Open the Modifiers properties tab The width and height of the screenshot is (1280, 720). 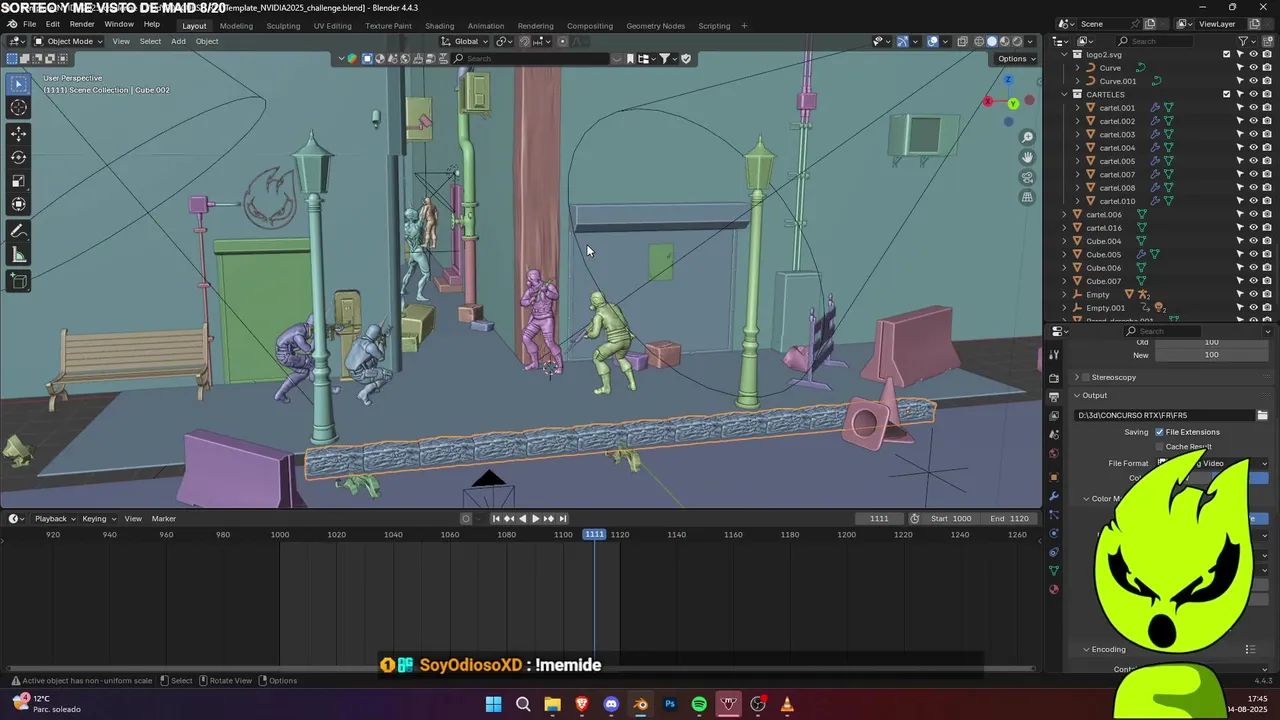[1054, 496]
